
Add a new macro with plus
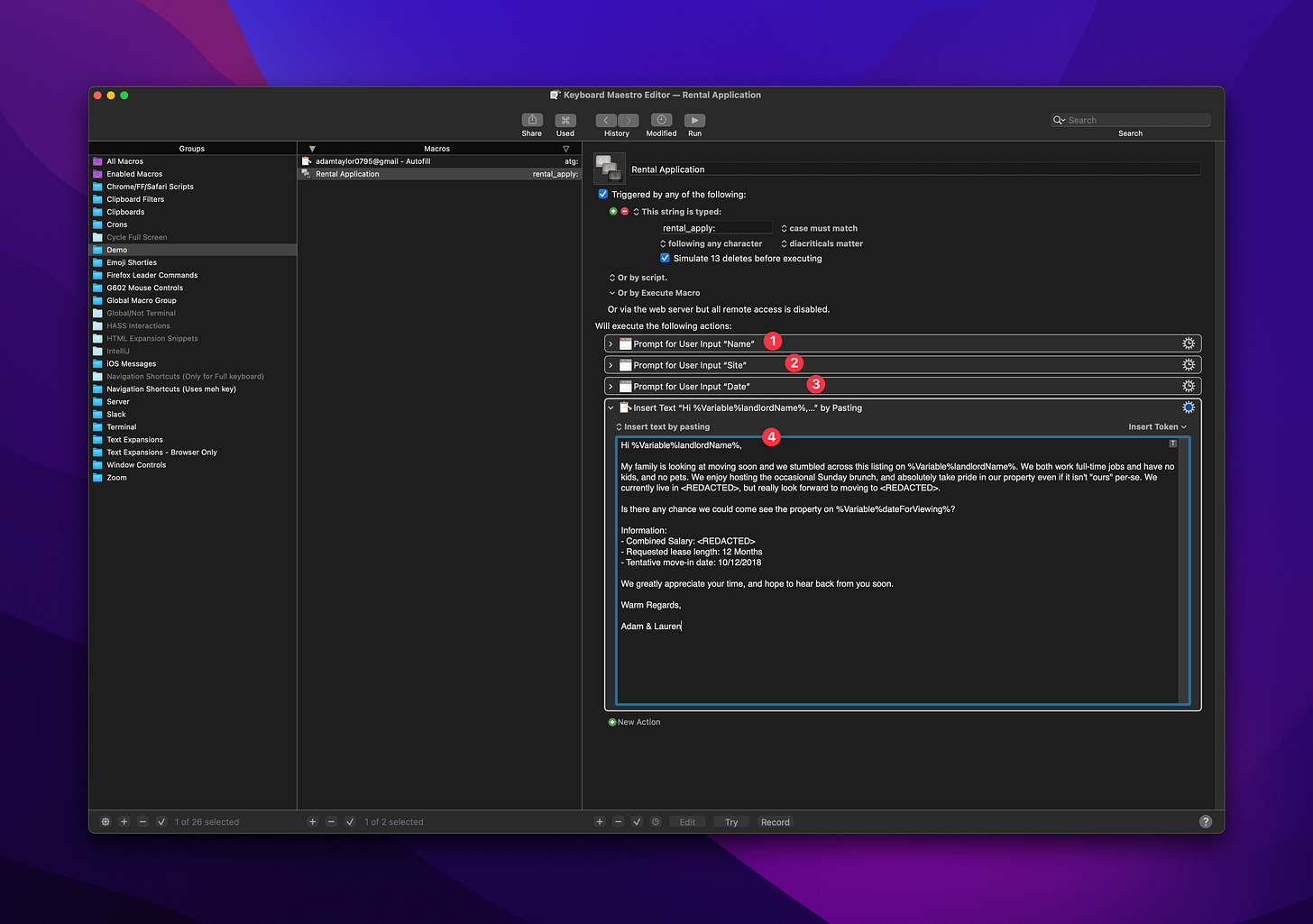tap(313, 822)
